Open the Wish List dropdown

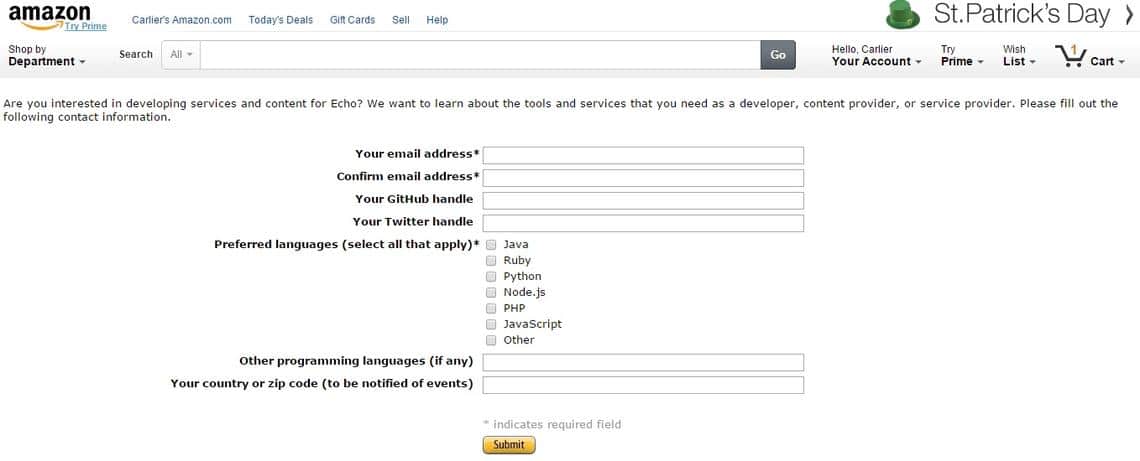pos(1019,55)
